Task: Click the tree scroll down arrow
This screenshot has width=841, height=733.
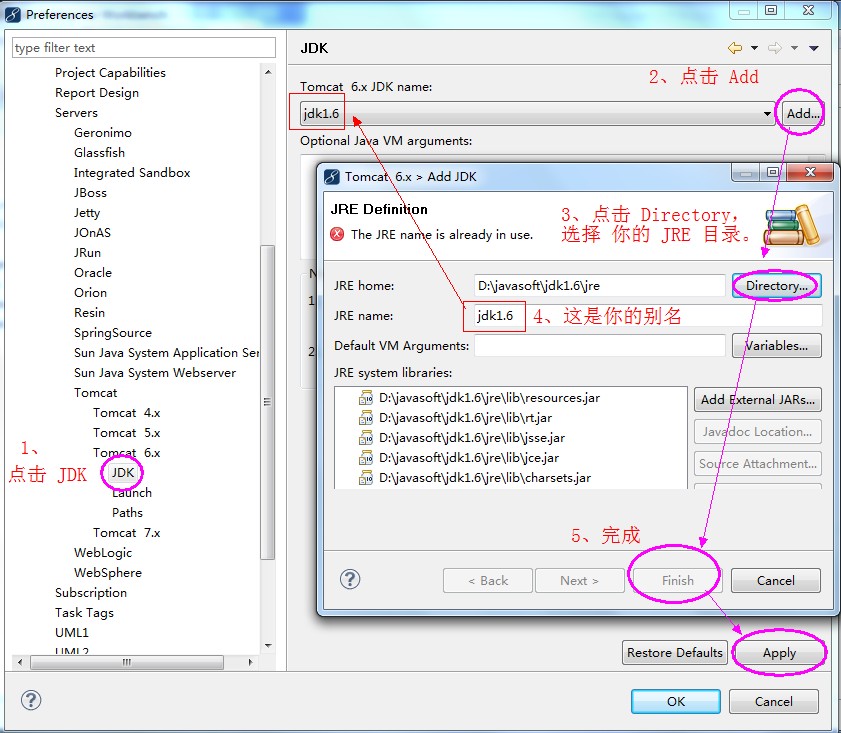Action: tap(268, 646)
